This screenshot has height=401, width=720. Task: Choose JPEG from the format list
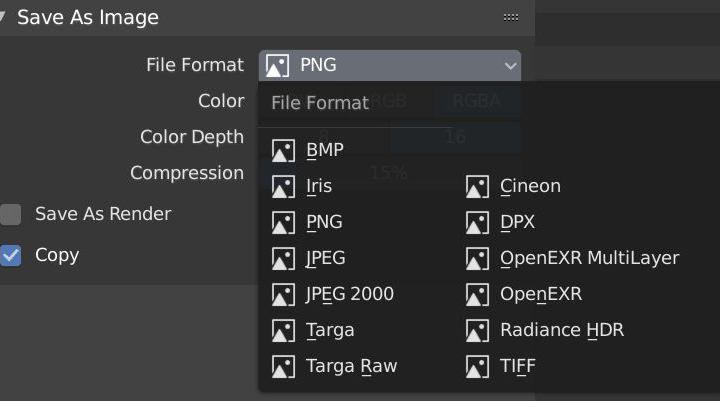coord(326,258)
